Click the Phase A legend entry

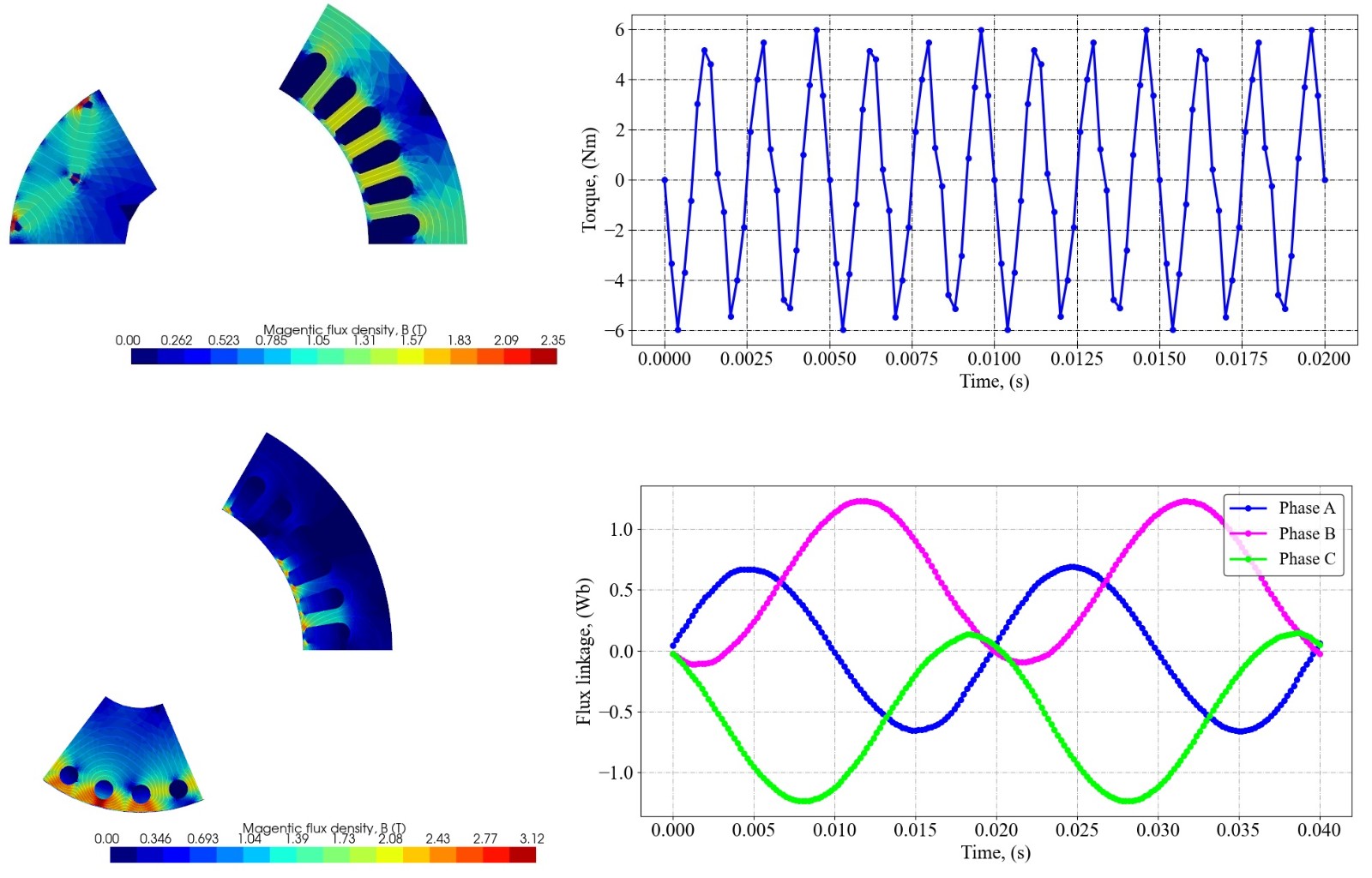tap(1283, 508)
